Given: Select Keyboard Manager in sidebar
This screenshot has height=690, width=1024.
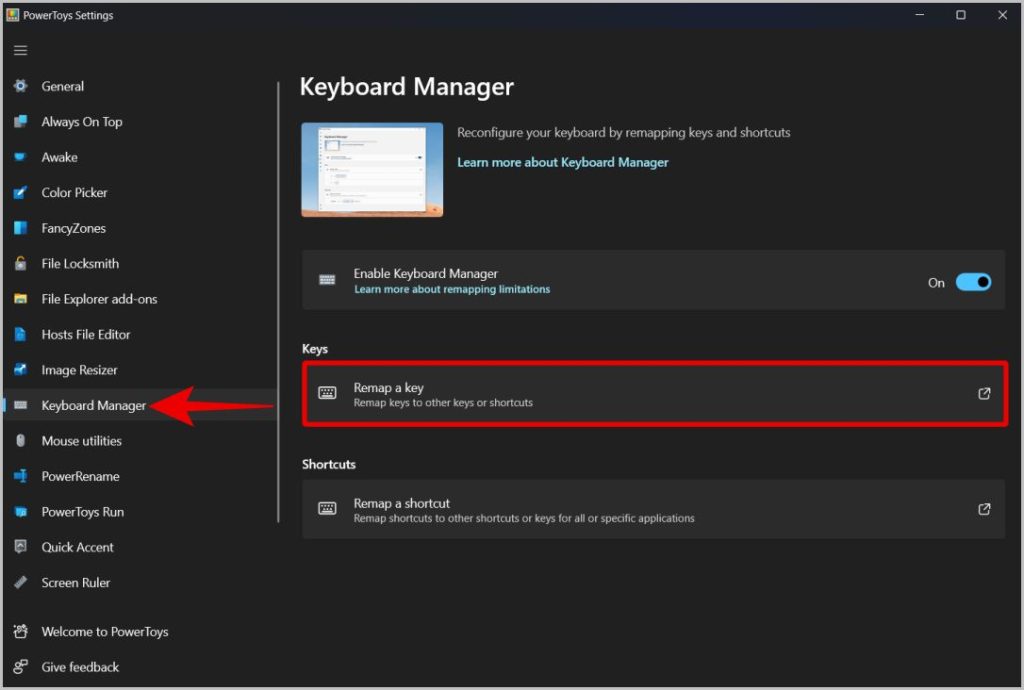Looking at the screenshot, I should click(140, 405).
